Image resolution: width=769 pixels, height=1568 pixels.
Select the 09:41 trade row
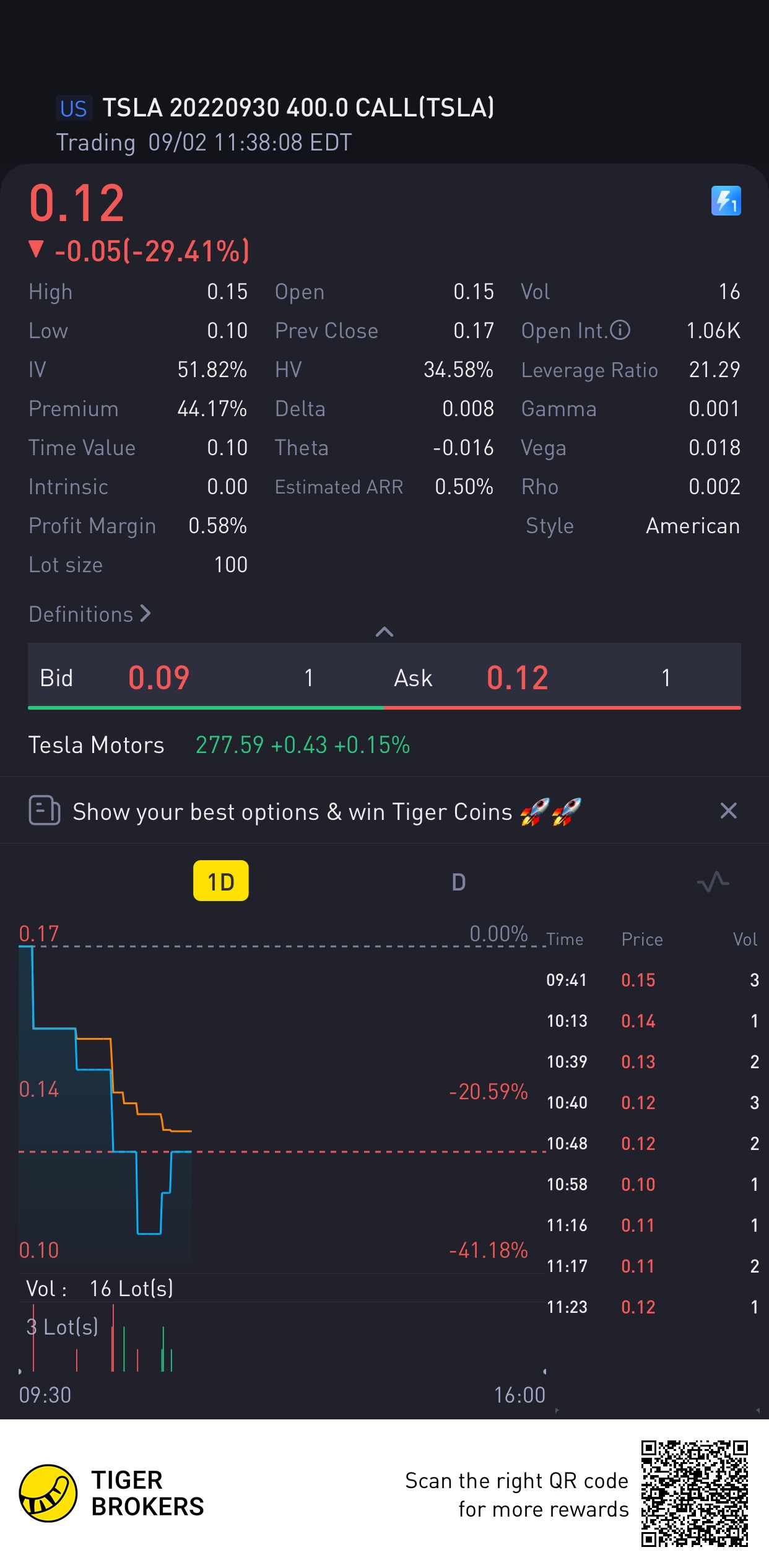coord(651,980)
